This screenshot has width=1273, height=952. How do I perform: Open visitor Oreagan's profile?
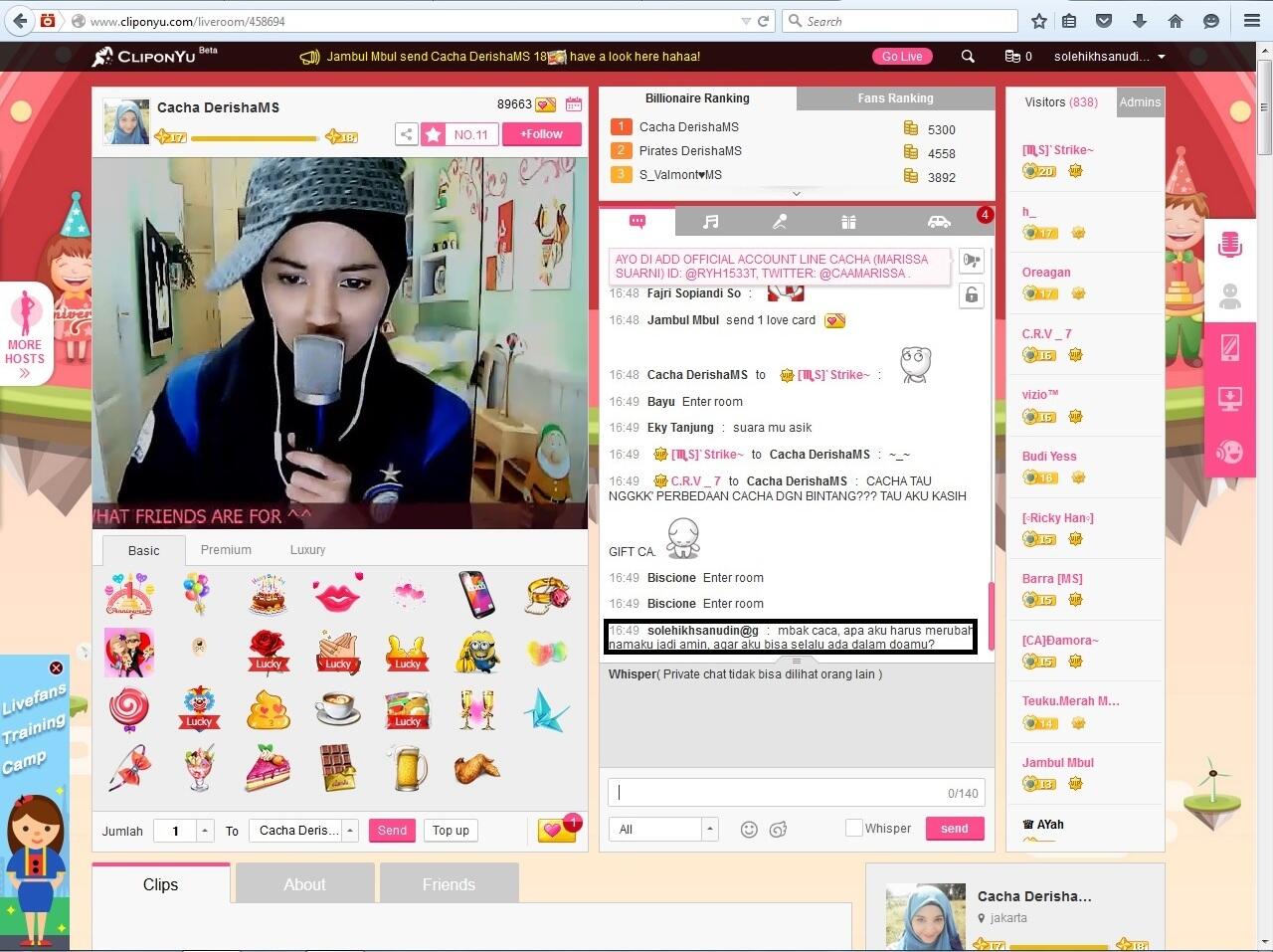coord(1046,273)
